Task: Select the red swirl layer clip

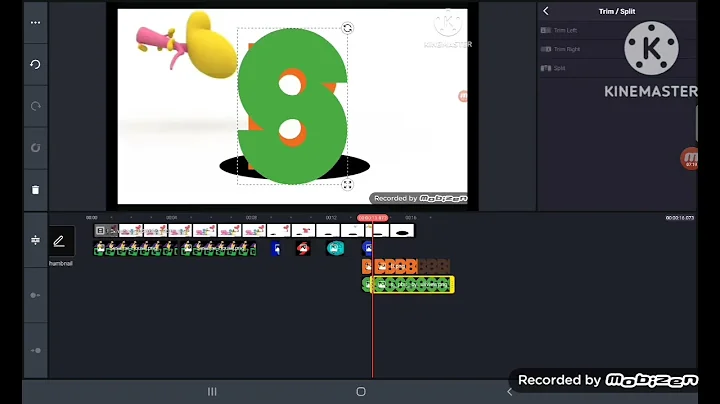Action: click(303, 248)
